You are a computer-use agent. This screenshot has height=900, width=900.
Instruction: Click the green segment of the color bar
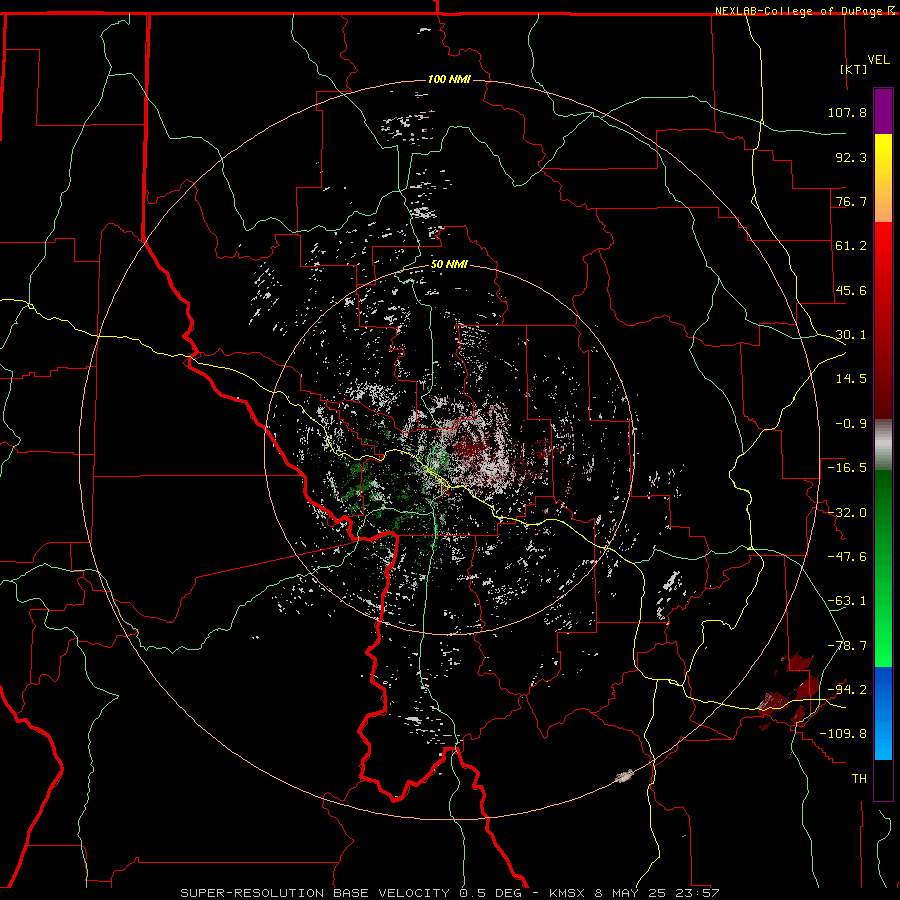[883, 568]
